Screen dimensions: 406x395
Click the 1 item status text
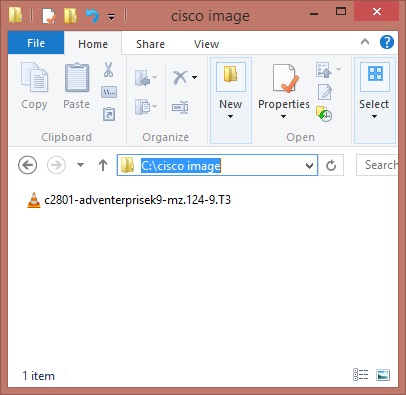click(39, 376)
